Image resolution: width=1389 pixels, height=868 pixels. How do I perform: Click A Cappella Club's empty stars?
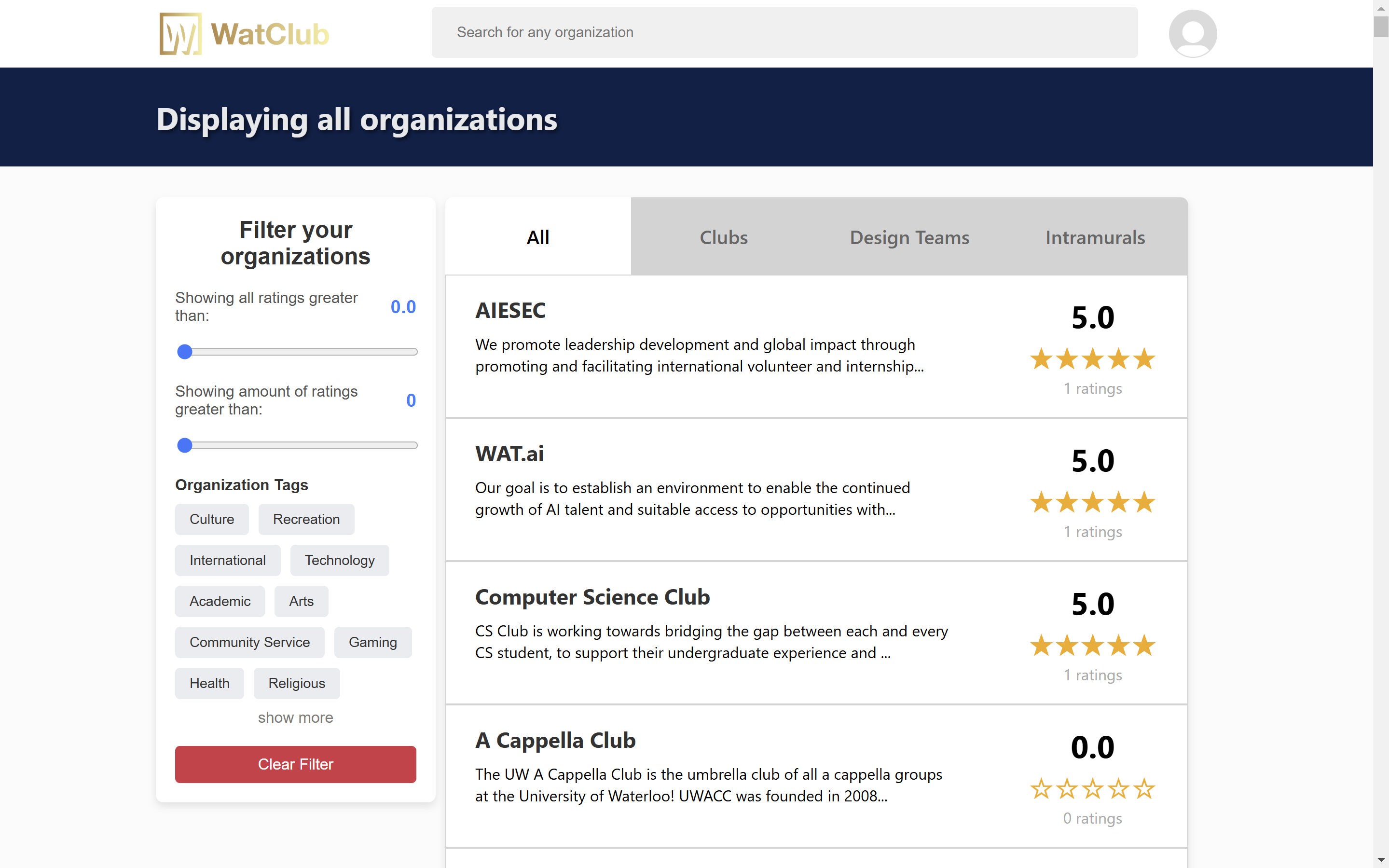[x=1092, y=789]
